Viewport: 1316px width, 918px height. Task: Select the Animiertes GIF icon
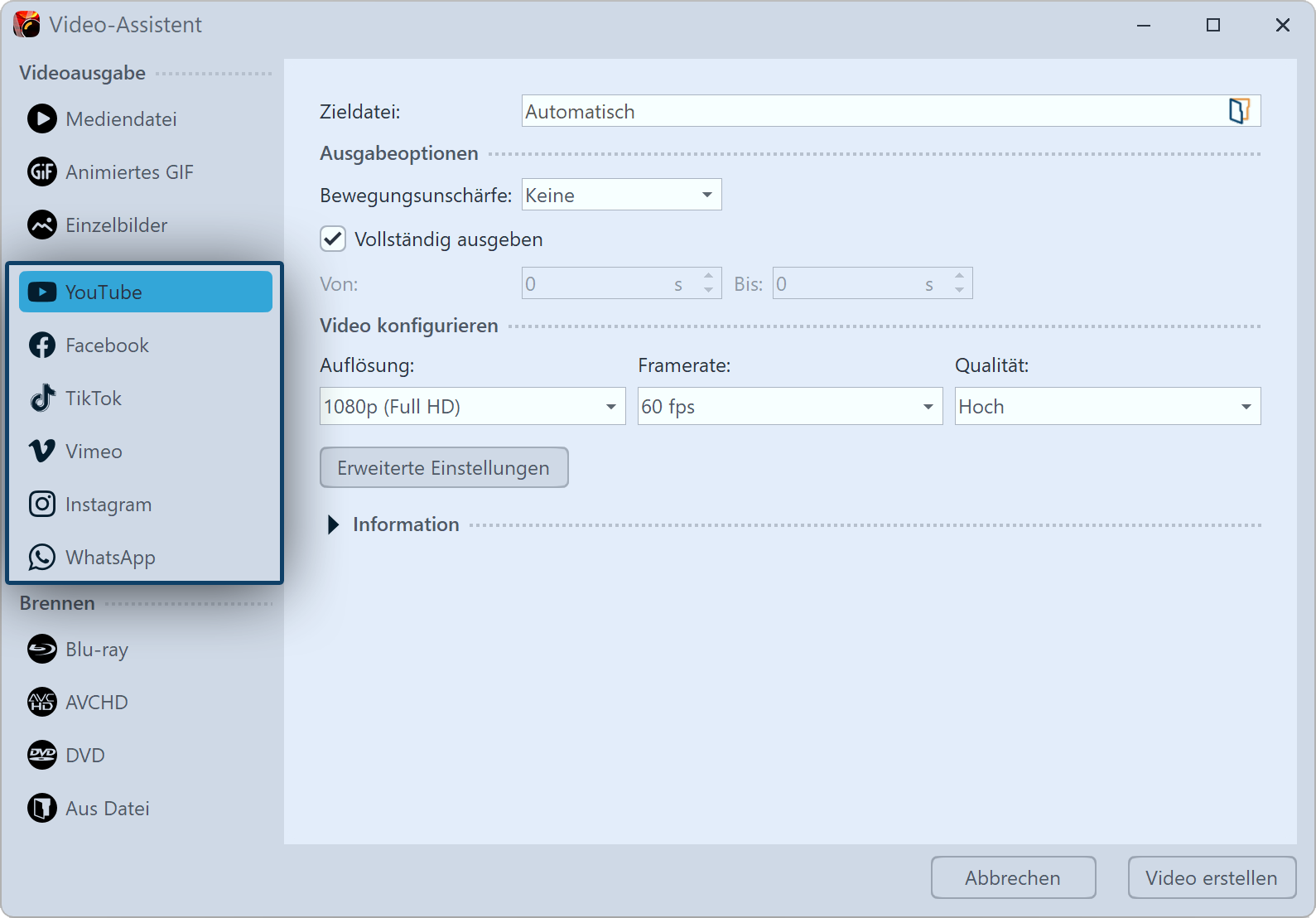coord(42,172)
